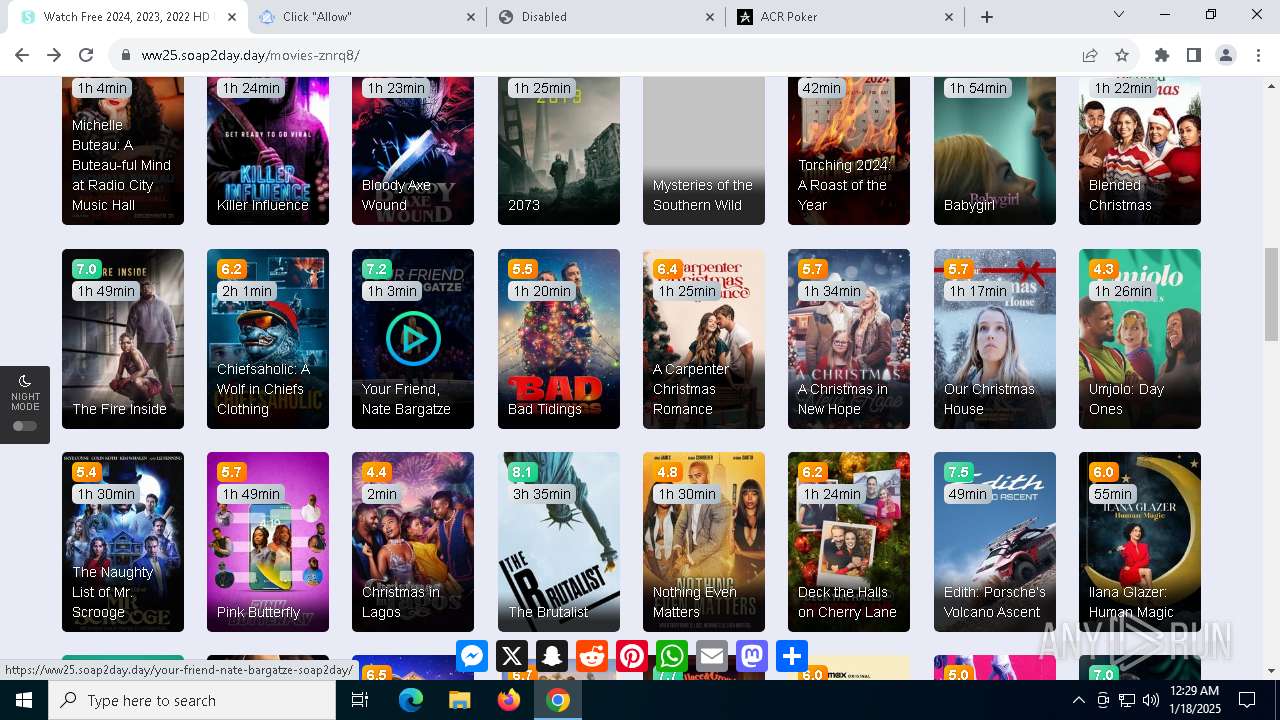Screen dimensions: 1280x720
Task: Open more share options plus icon
Action: click(792, 656)
